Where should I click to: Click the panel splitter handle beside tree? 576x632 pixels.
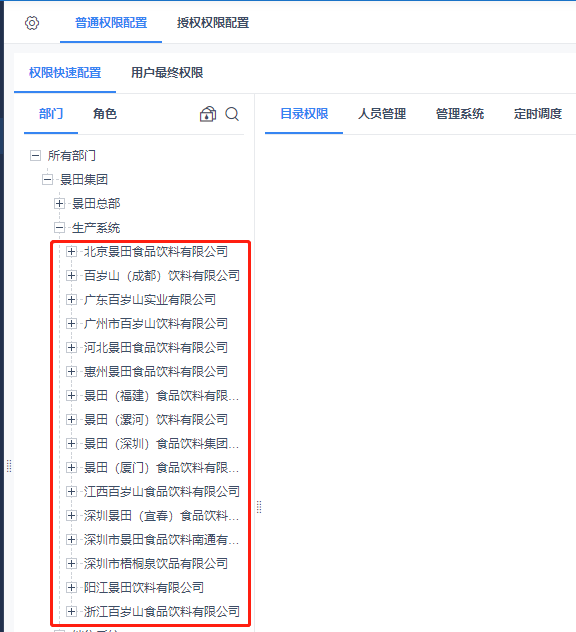pos(259,507)
